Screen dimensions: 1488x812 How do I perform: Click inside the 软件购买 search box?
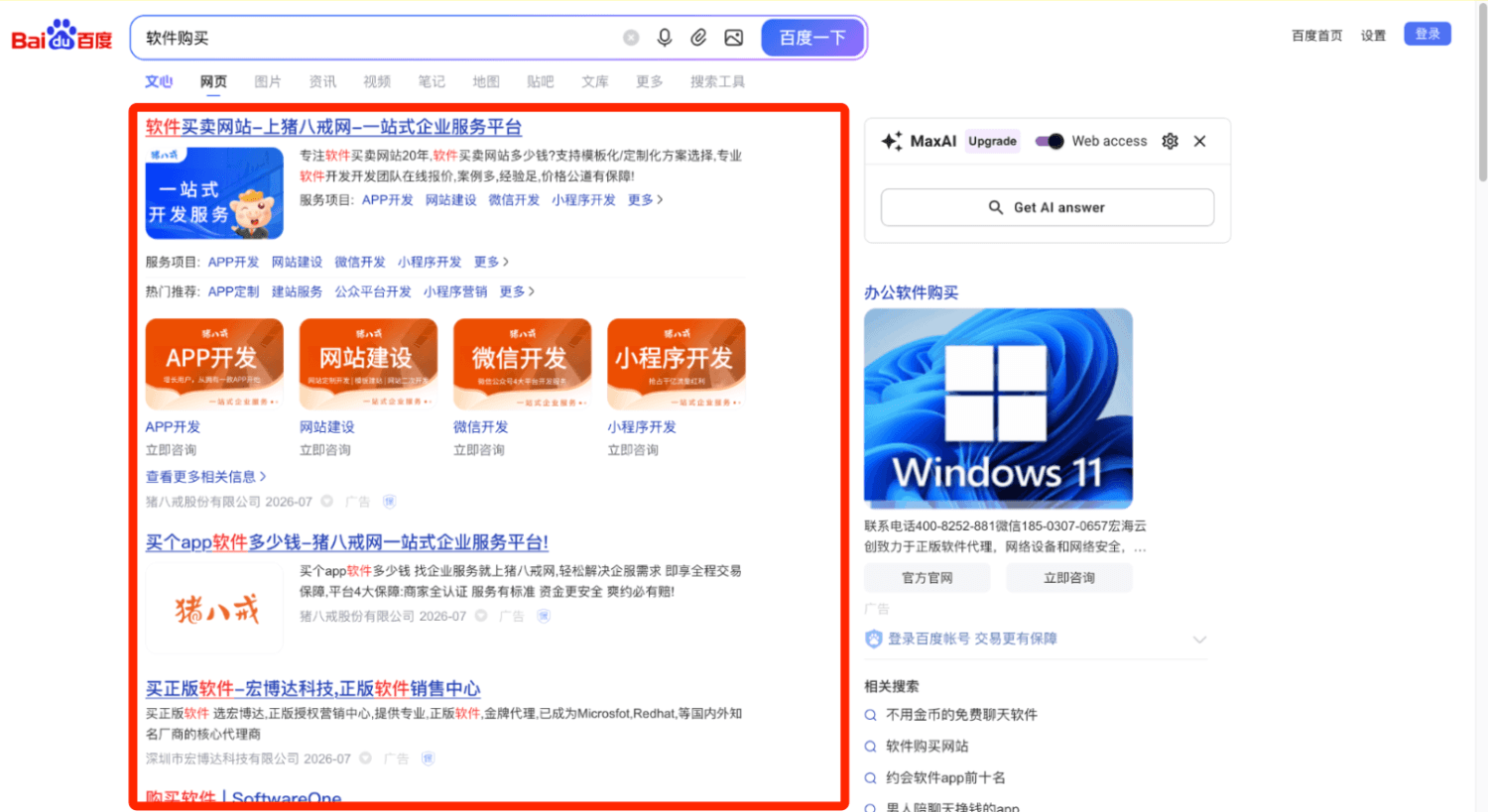point(377,38)
